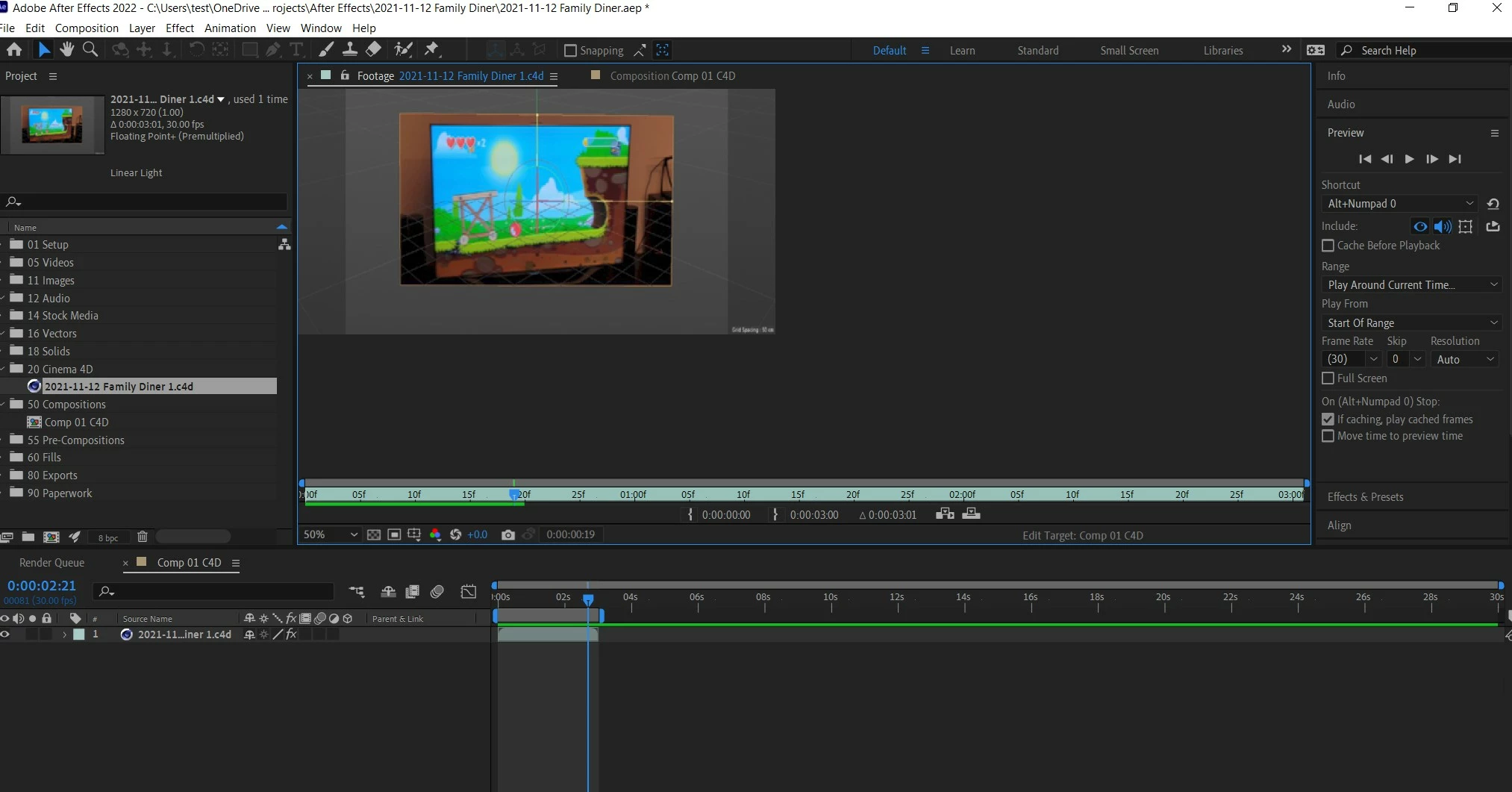The width and height of the screenshot is (1512, 792).
Task: Enable Full Screen checkbox
Action: [1328, 378]
